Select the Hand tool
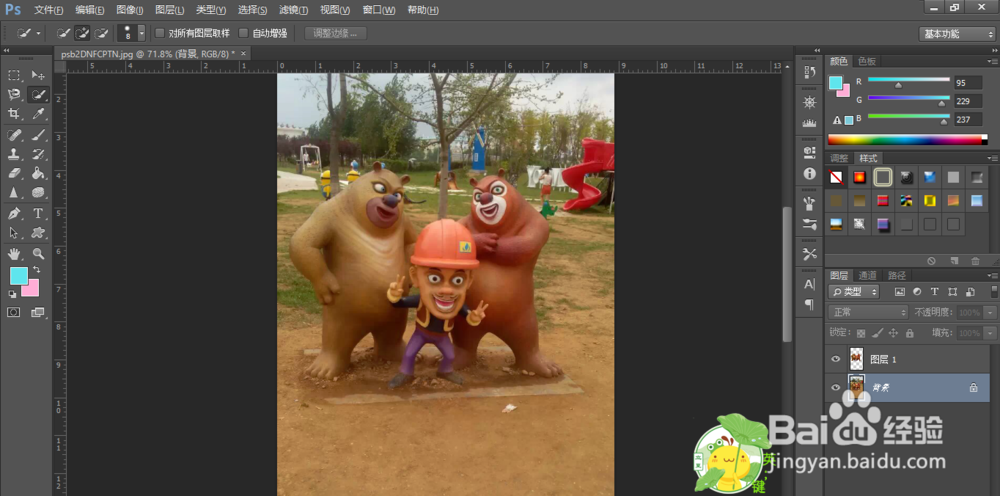The width and height of the screenshot is (1000, 496). pos(14,254)
